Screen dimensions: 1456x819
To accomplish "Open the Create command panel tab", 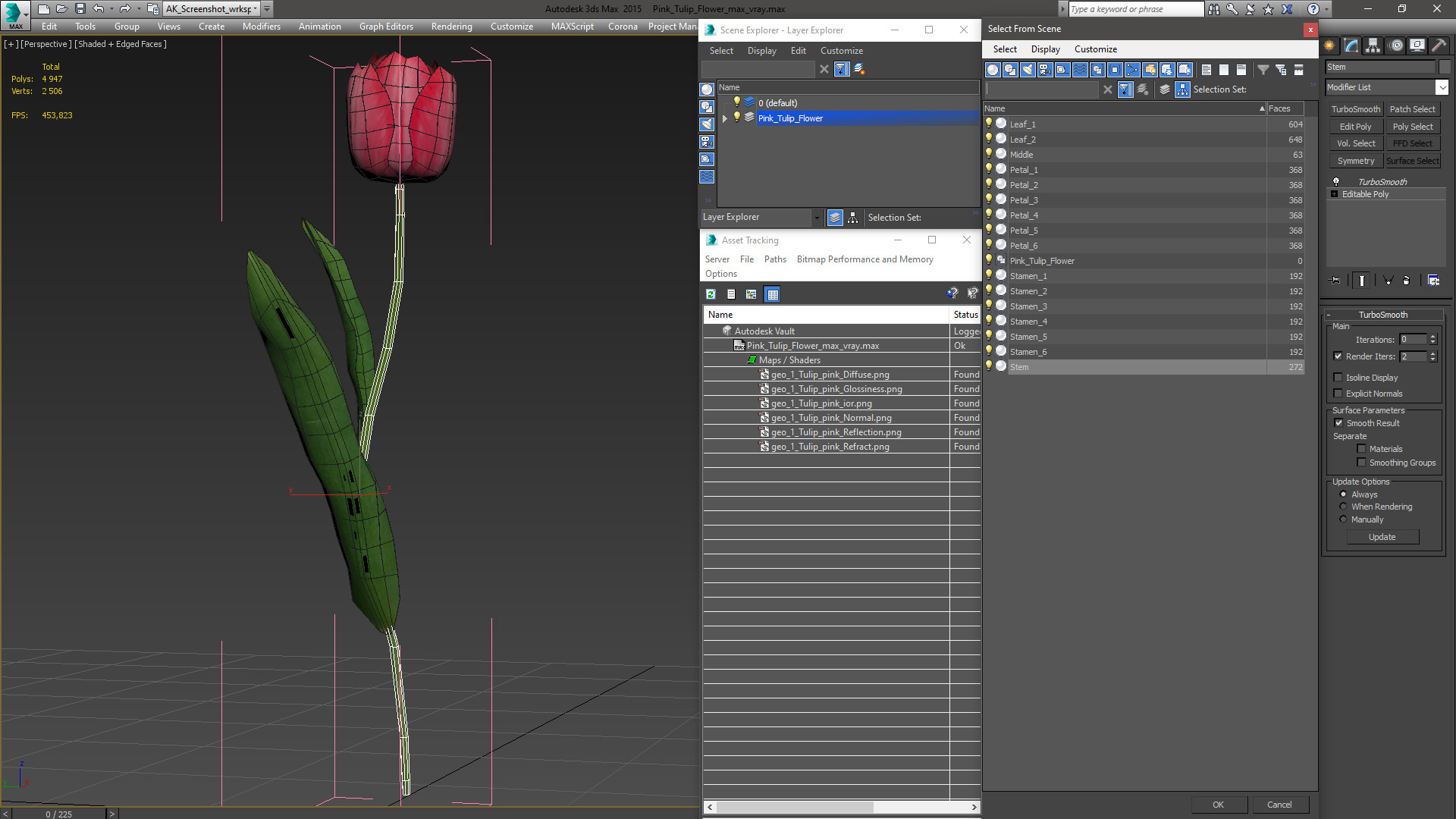I will (x=1329, y=45).
